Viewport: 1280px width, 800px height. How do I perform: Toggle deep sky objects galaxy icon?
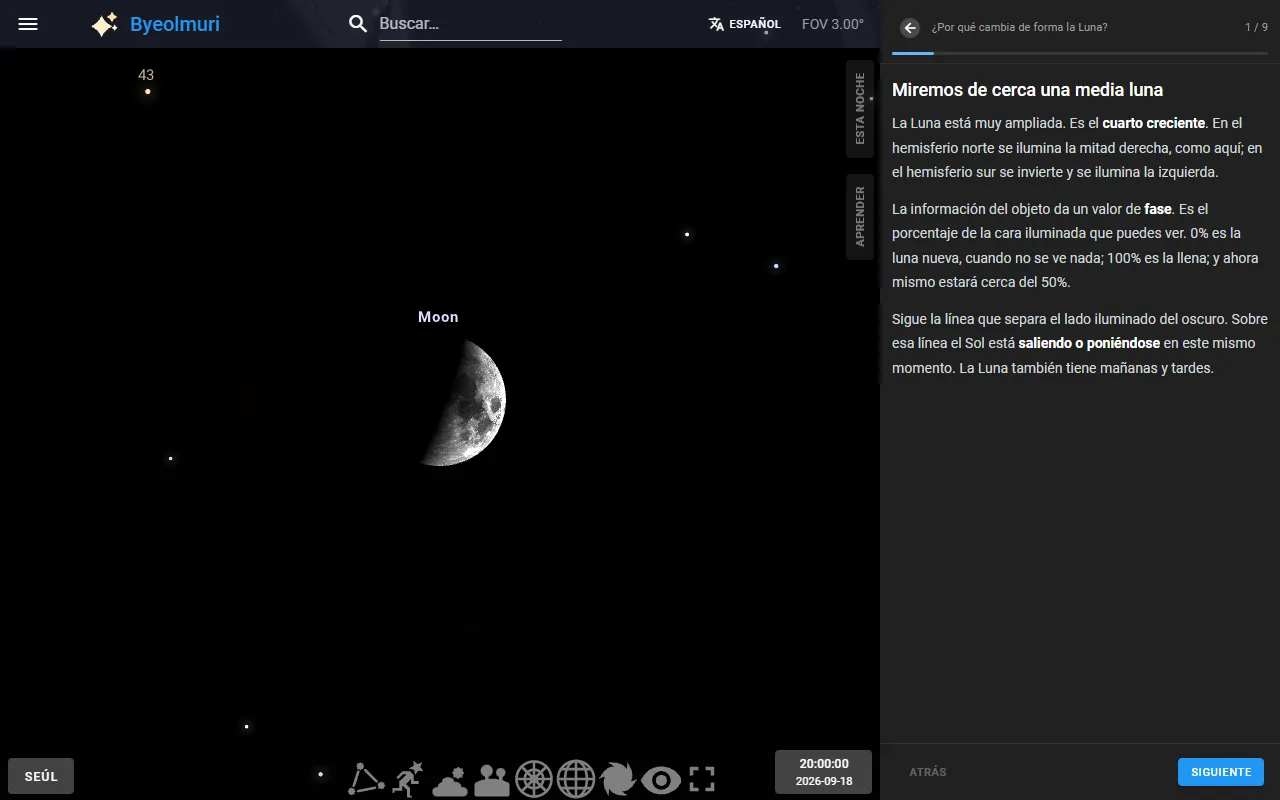coord(618,779)
